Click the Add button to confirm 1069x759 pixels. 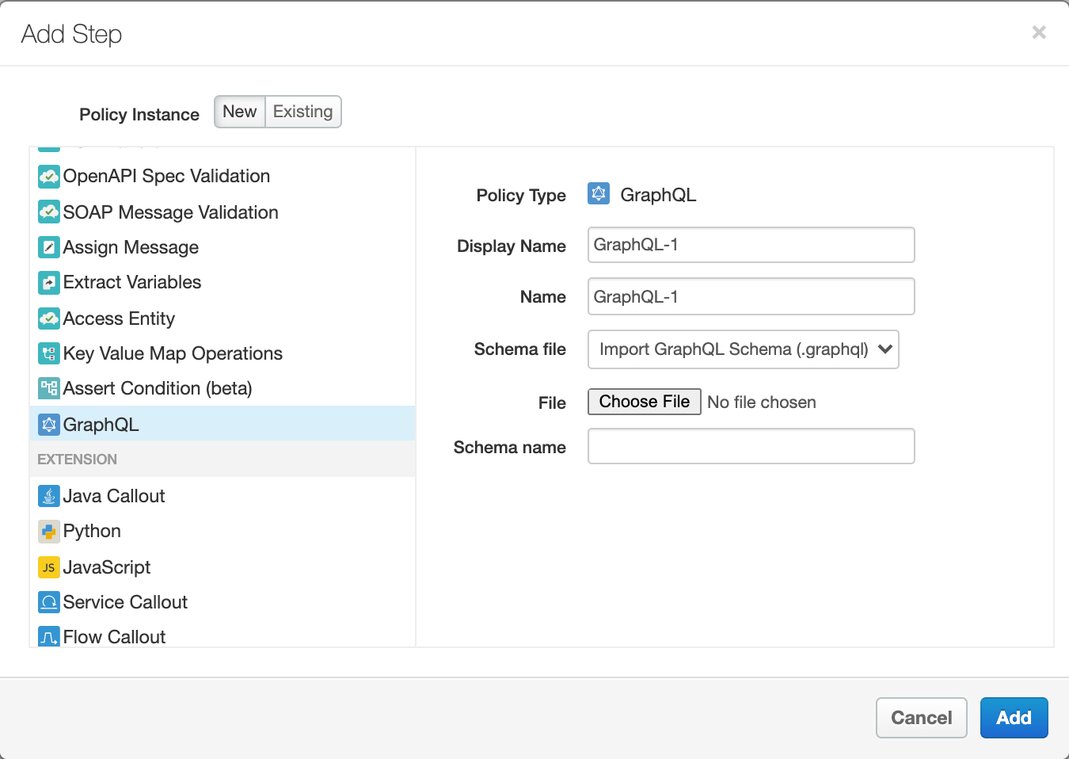coord(1014,717)
